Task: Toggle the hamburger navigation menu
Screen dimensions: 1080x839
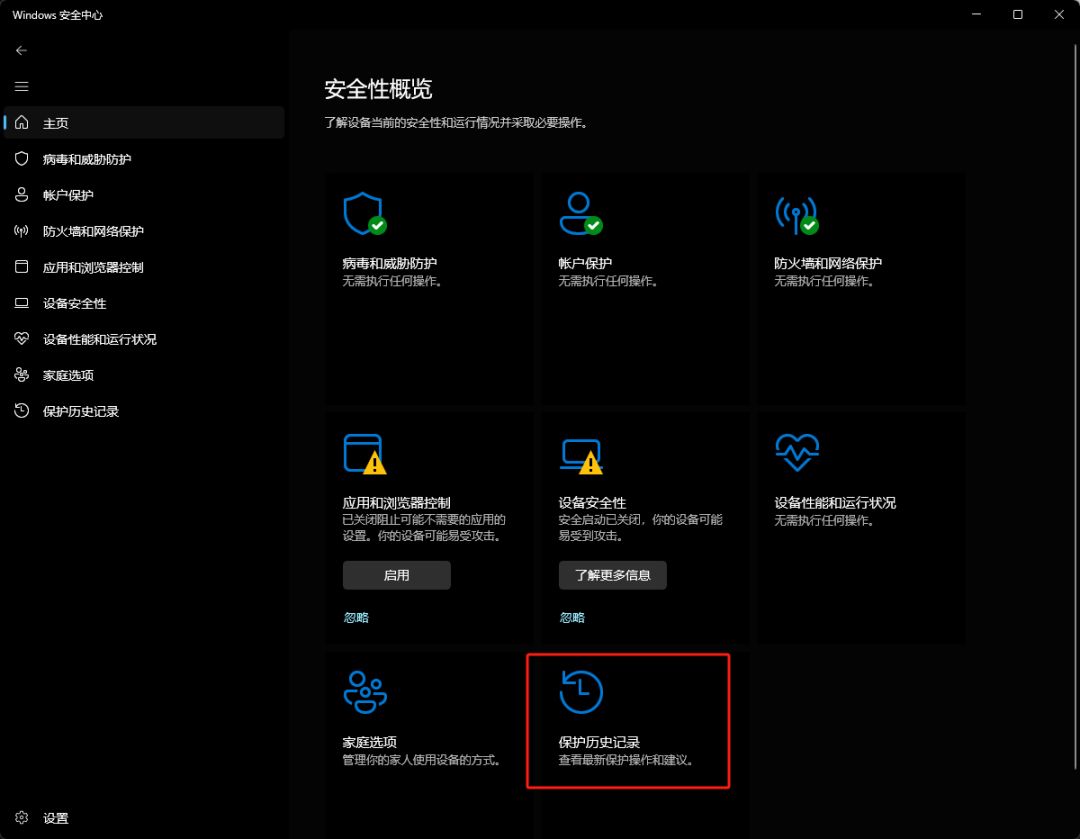Action: (x=21, y=86)
